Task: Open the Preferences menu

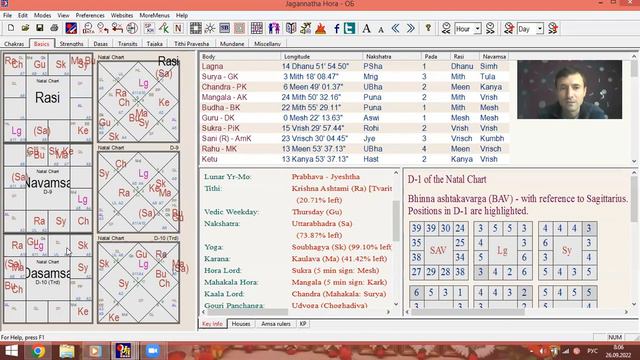Action: (90, 15)
